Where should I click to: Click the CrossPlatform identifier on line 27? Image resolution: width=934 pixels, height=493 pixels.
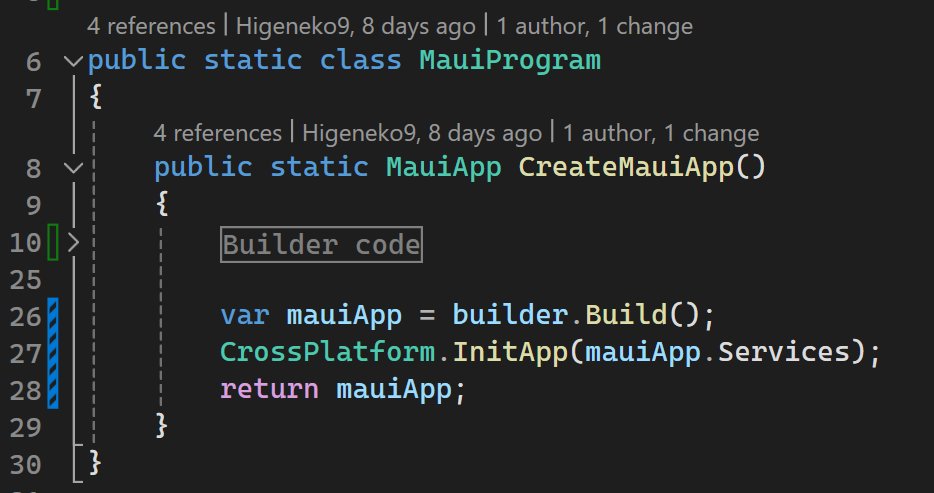(x=328, y=352)
